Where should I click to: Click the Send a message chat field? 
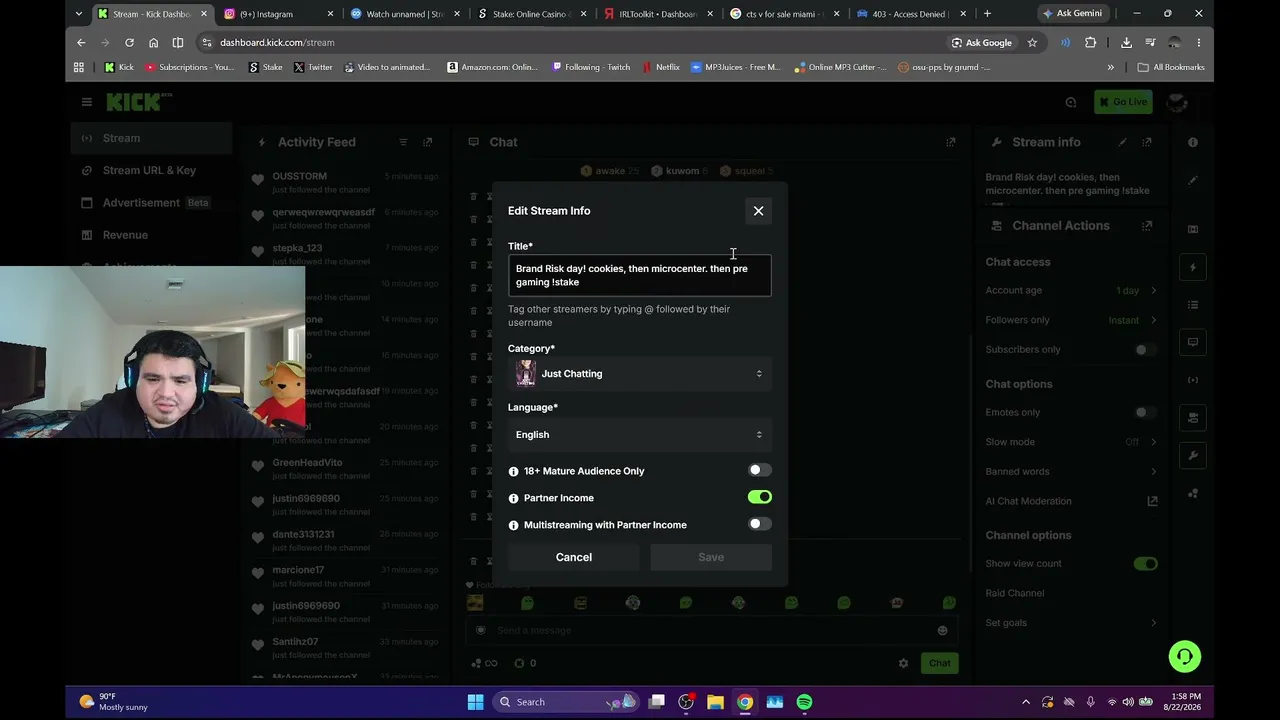tap(711, 631)
